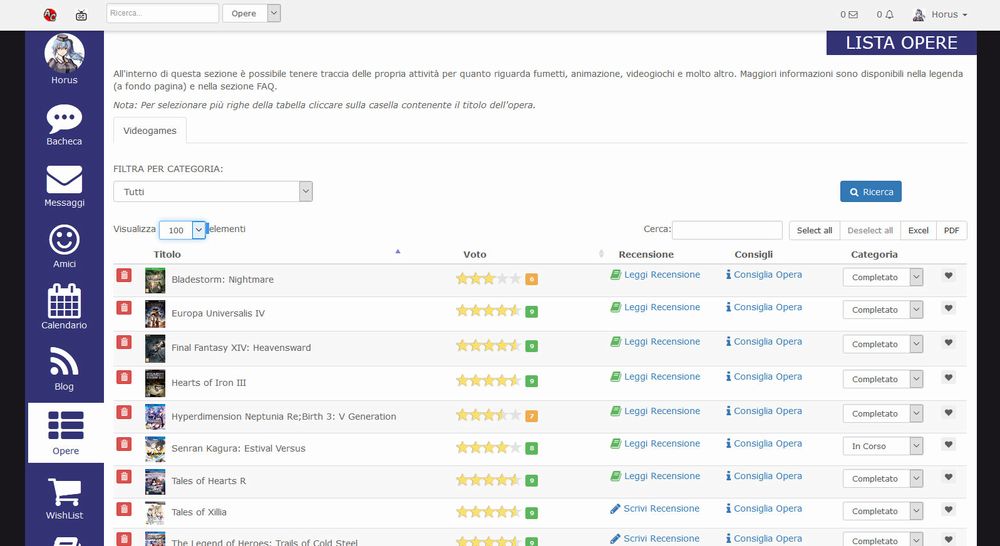Open Bacheca from the sidebar

64,125
